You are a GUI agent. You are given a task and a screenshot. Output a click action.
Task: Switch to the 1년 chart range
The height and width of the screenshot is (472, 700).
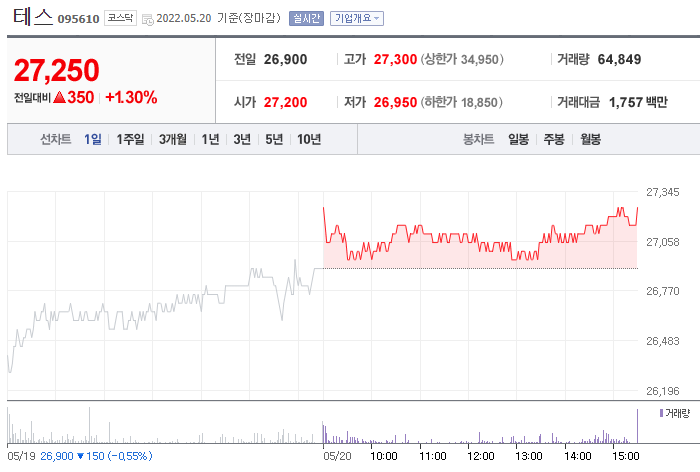[x=210, y=139]
